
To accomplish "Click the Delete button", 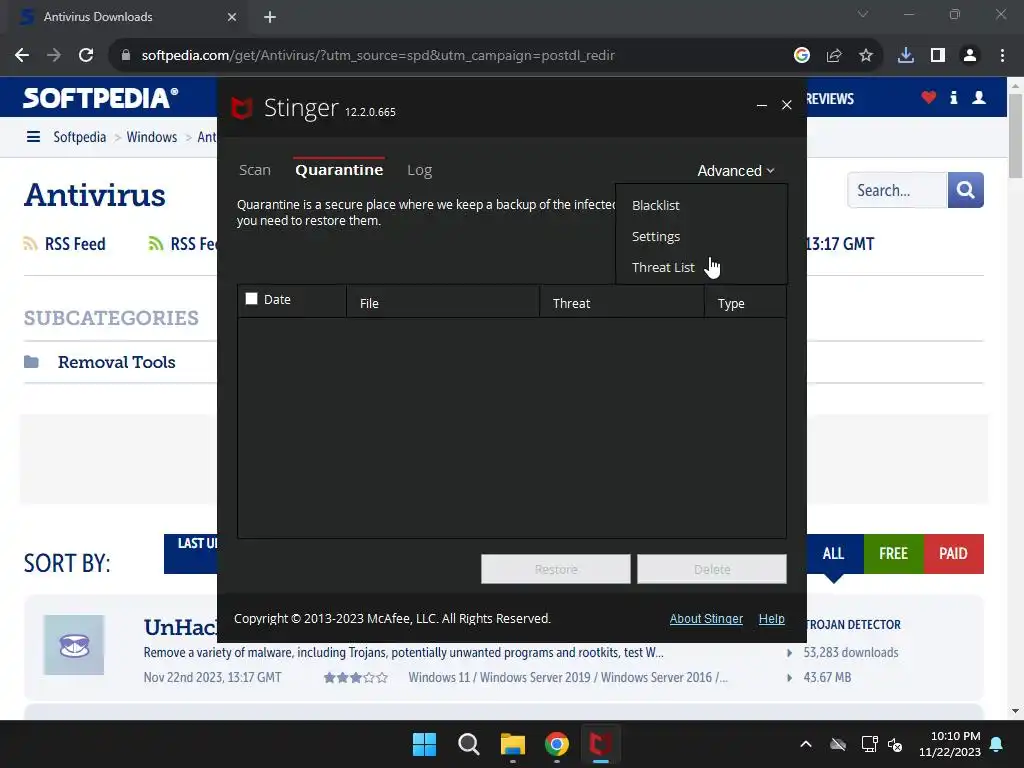I will tap(712, 569).
